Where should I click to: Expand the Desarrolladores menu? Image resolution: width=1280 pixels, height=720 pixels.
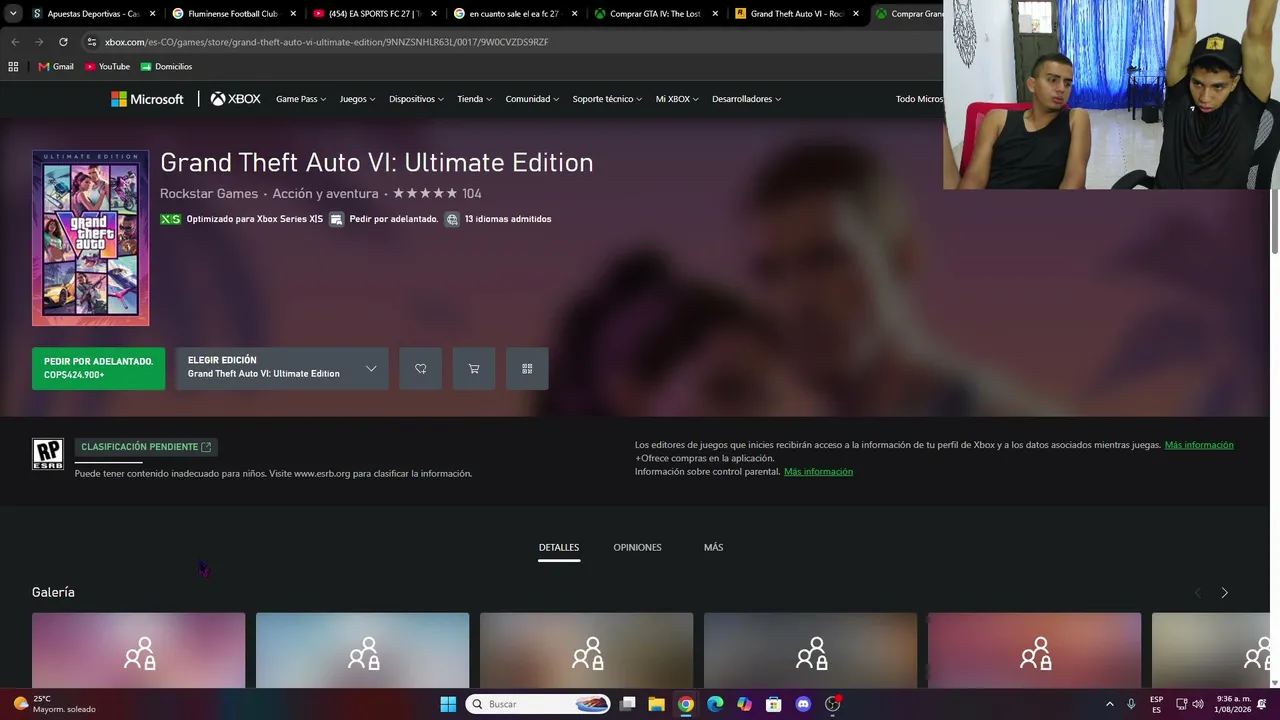point(746,99)
